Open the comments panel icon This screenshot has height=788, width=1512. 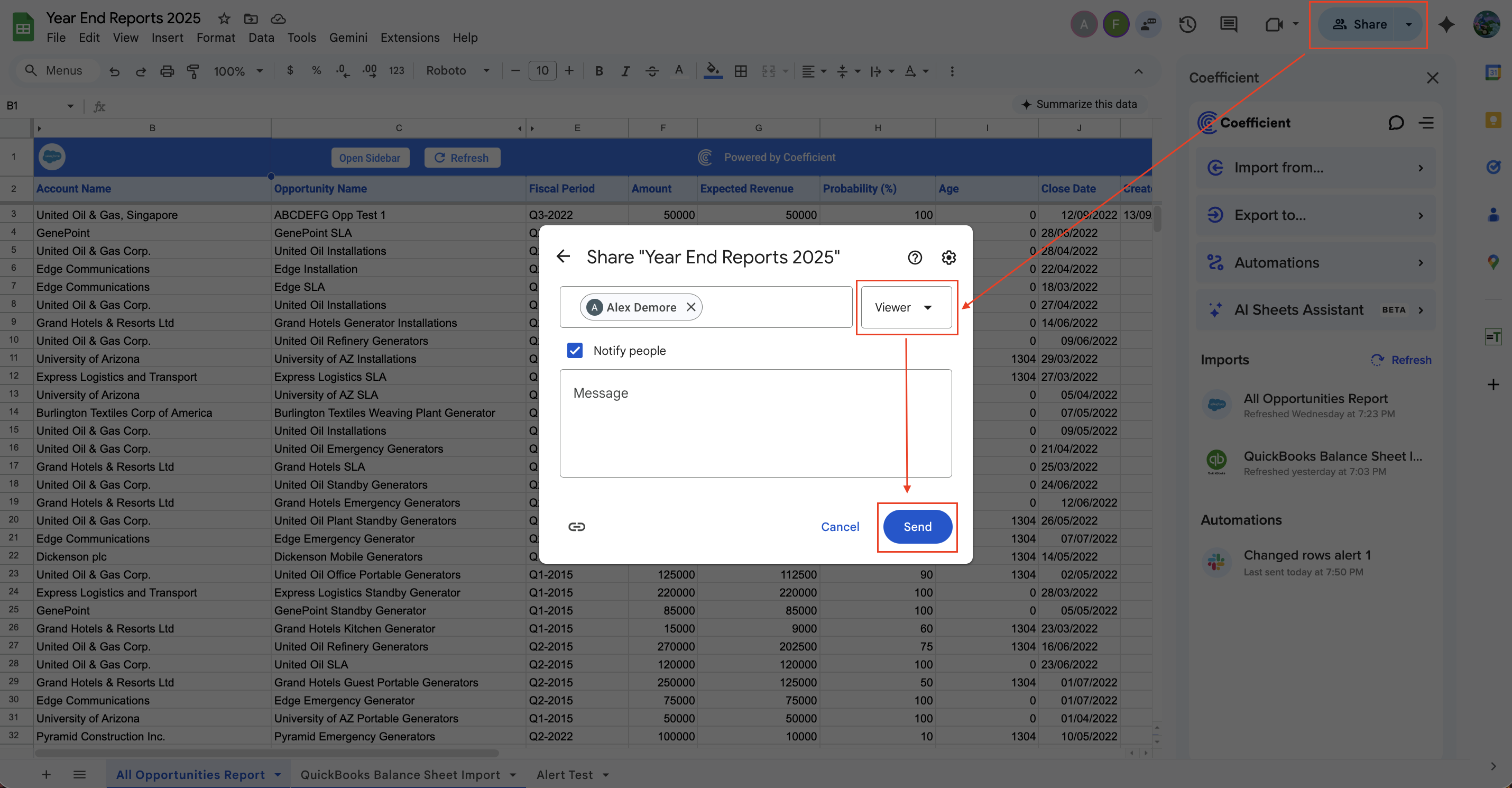coord(1228,24)
